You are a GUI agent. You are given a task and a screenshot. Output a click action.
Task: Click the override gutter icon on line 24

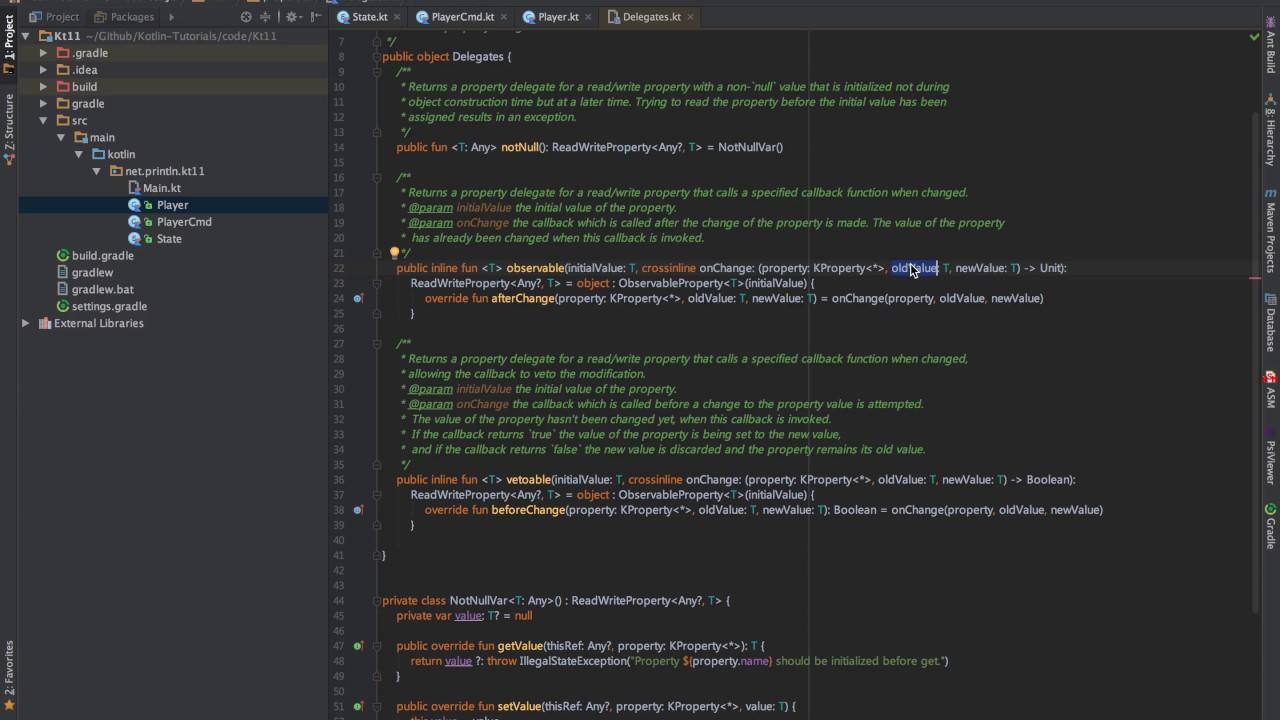point(357,298)
